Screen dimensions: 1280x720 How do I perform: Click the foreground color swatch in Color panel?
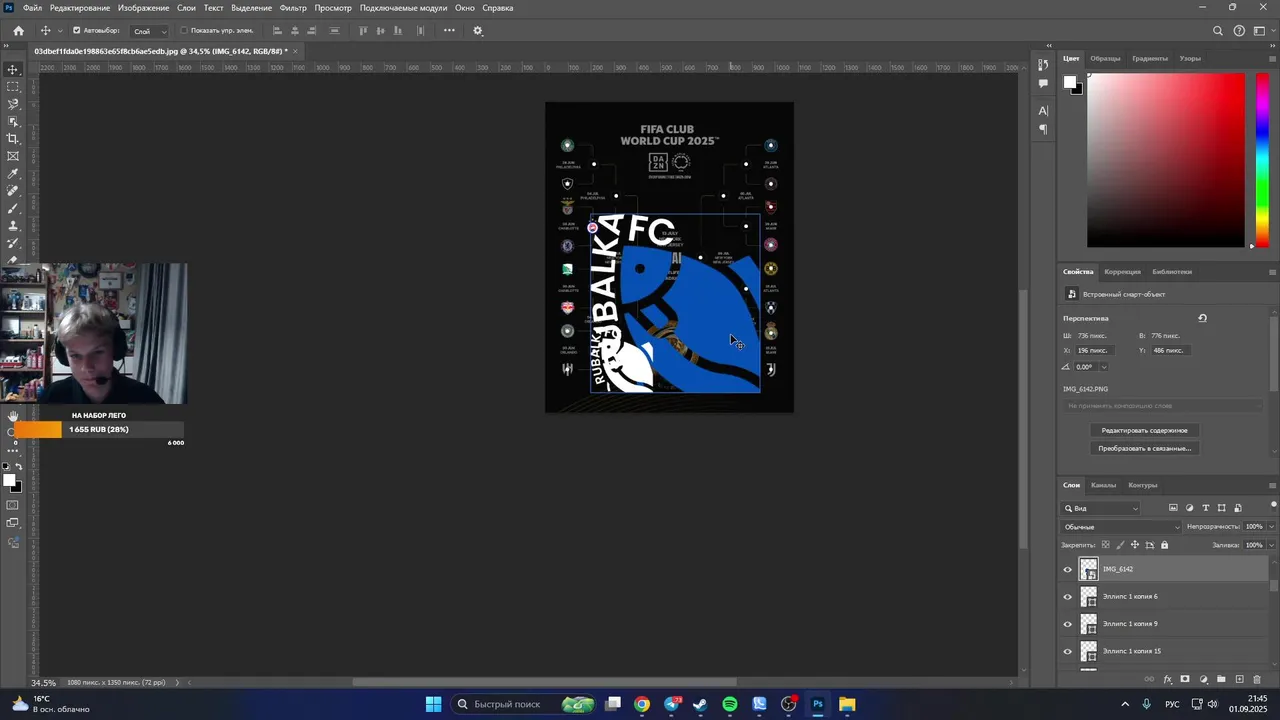(1069, 82)
